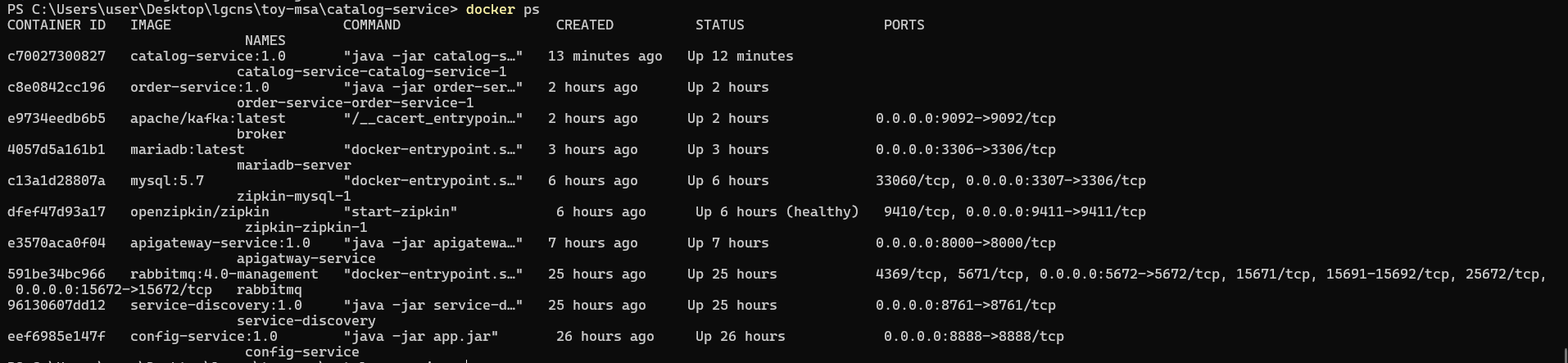The height and width of the screenshot is (363, 1568).
Task: Click the rabbitmq:4.0-management image text
Action: (224, 275)
